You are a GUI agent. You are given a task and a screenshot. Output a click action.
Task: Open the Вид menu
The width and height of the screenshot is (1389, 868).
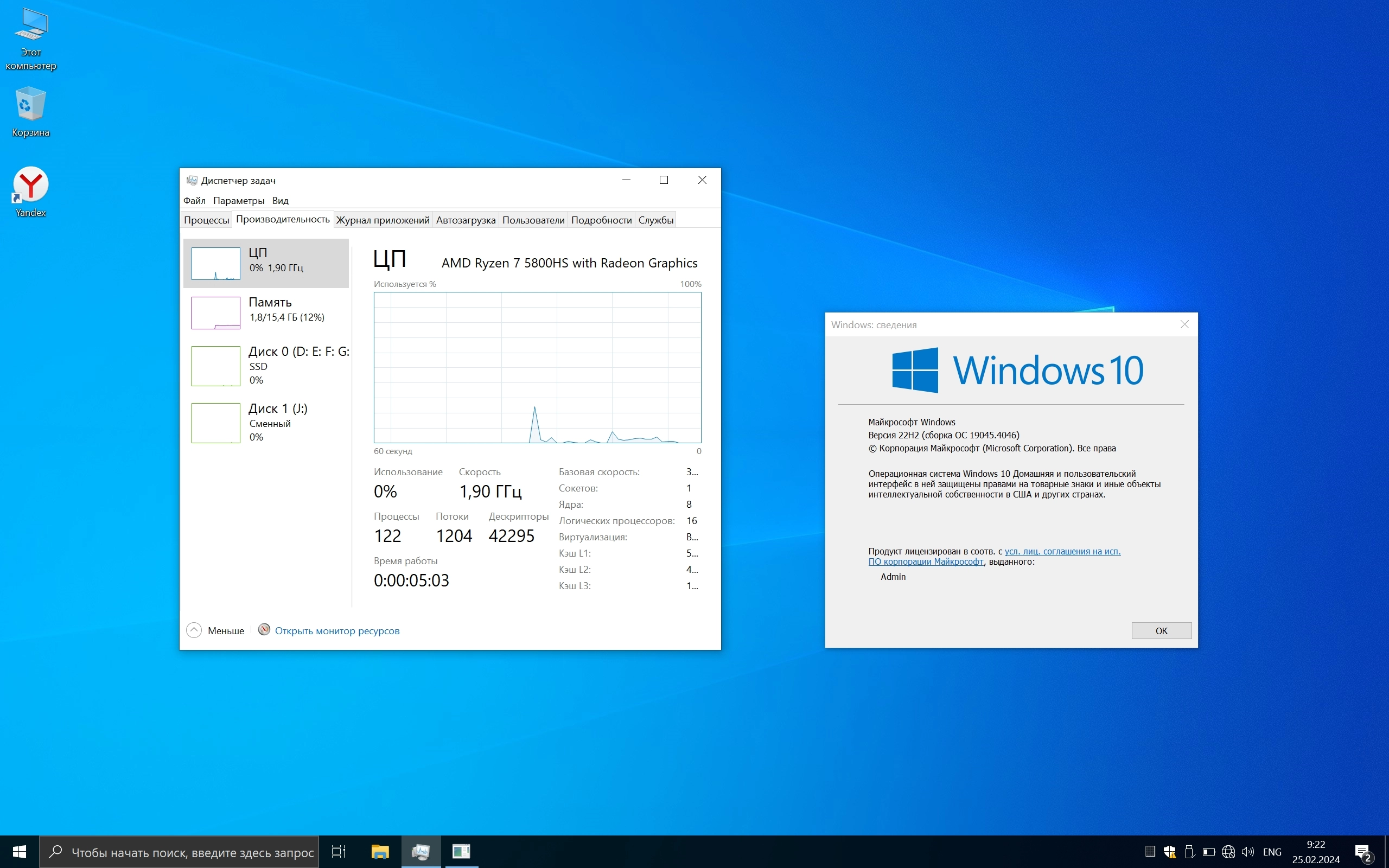(280, 200)
